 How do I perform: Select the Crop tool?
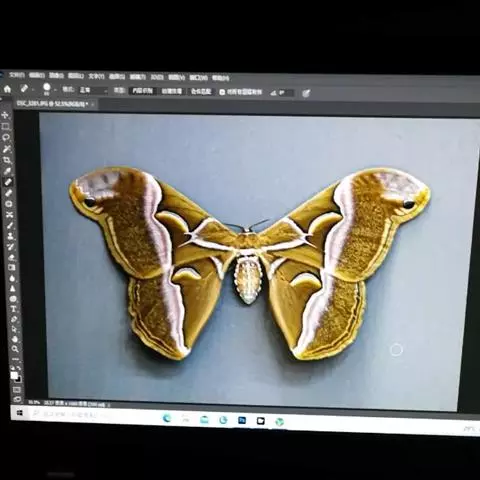pyautogui.click(x=7, y=160)
